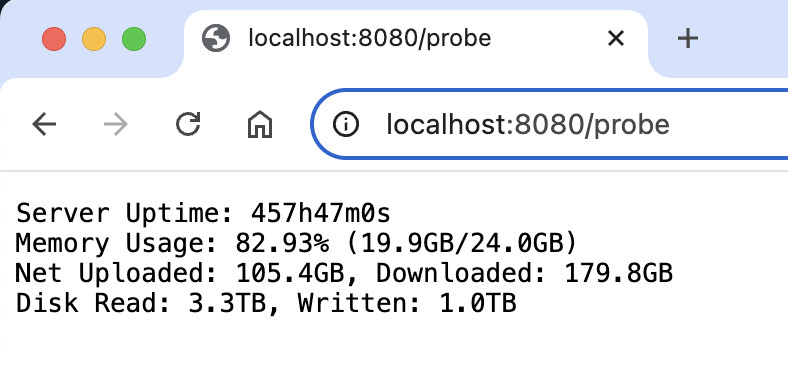Click the Memory Usage label text
788x368 pixels.
116,243
